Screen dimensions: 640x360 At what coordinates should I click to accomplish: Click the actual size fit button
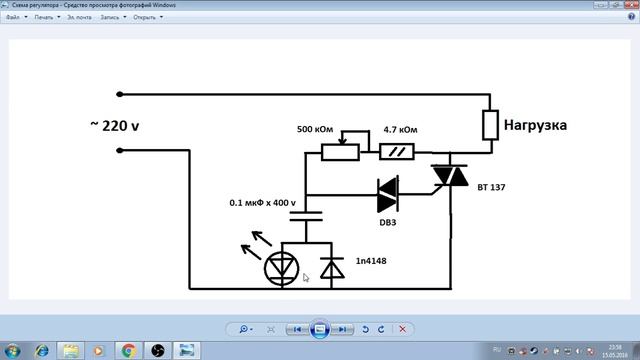tap(271, 329)
